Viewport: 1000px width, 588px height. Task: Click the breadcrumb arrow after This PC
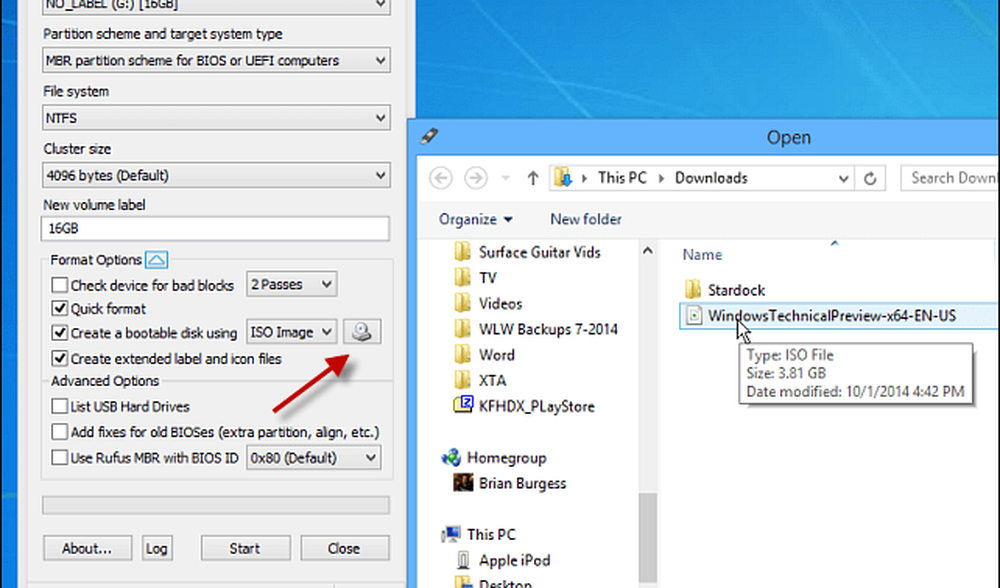point(661,179)
